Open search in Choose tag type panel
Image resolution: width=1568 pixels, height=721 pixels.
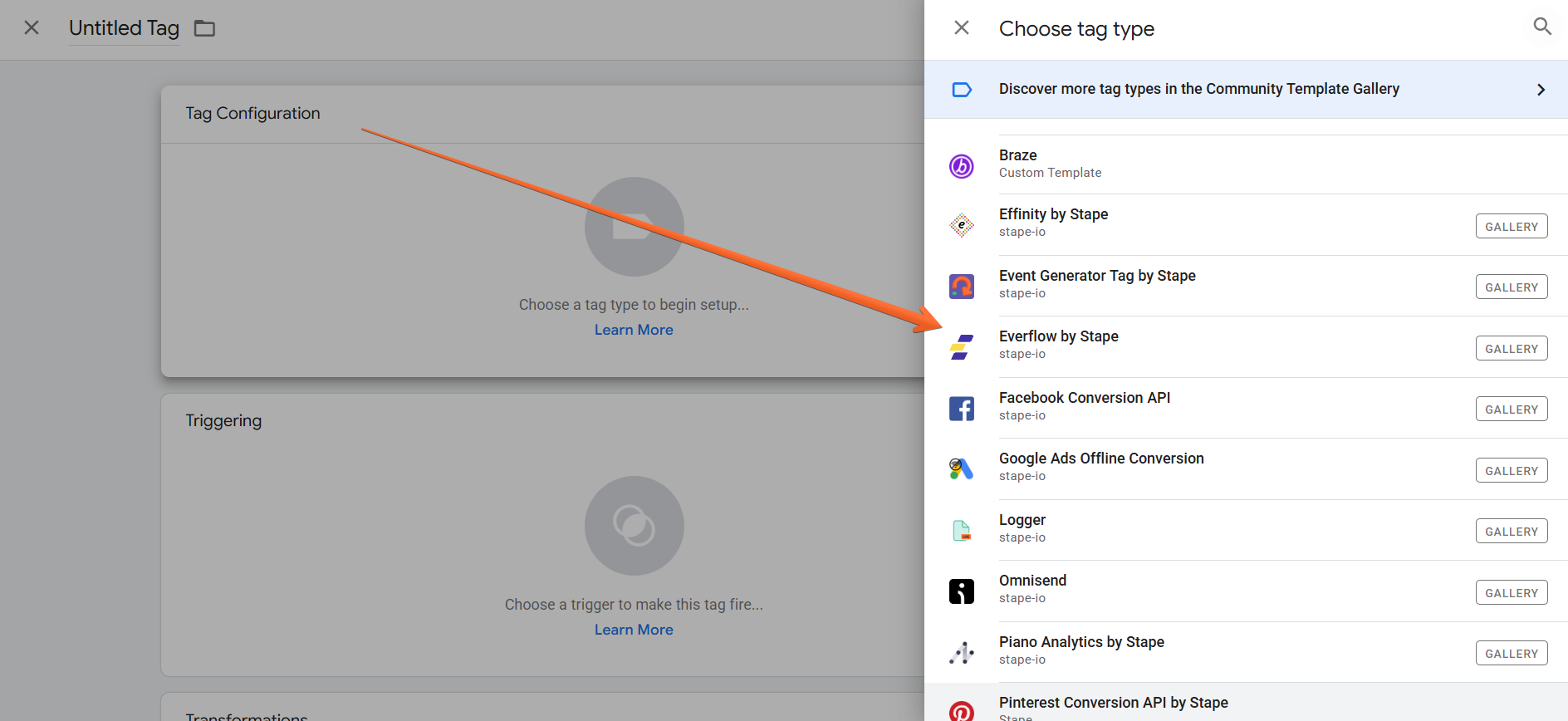(1542, 27)
